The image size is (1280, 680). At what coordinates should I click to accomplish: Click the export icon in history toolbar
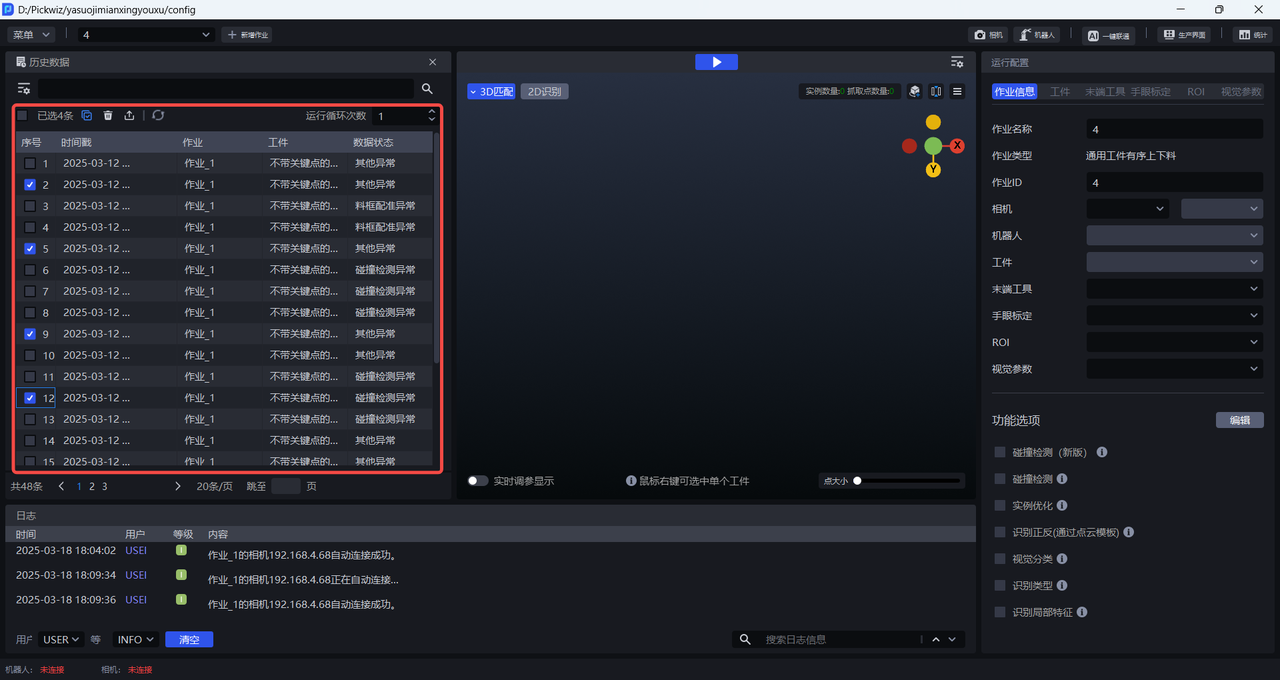point(129,116)
